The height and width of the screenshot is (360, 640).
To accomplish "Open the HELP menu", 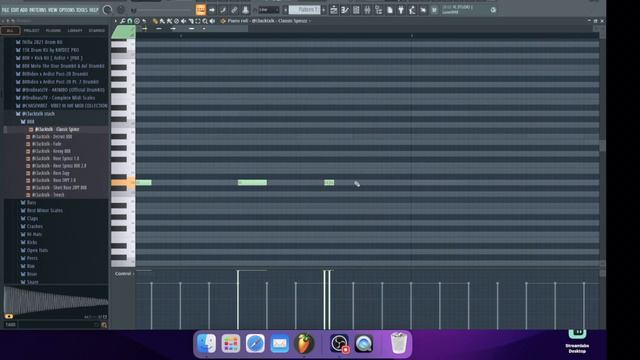I will point(94,10).
